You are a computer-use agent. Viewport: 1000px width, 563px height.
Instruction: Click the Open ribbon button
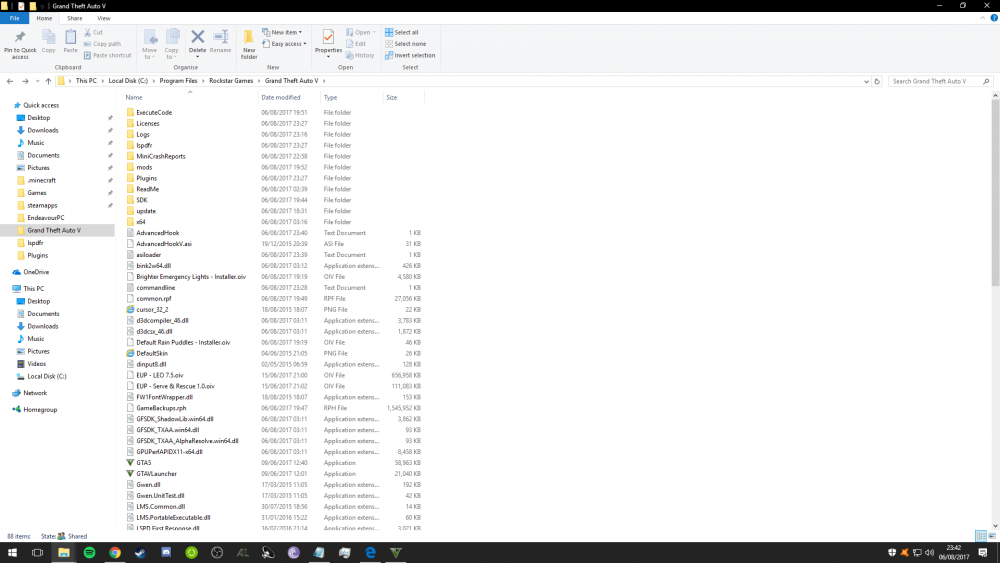(x=360, y=32)
